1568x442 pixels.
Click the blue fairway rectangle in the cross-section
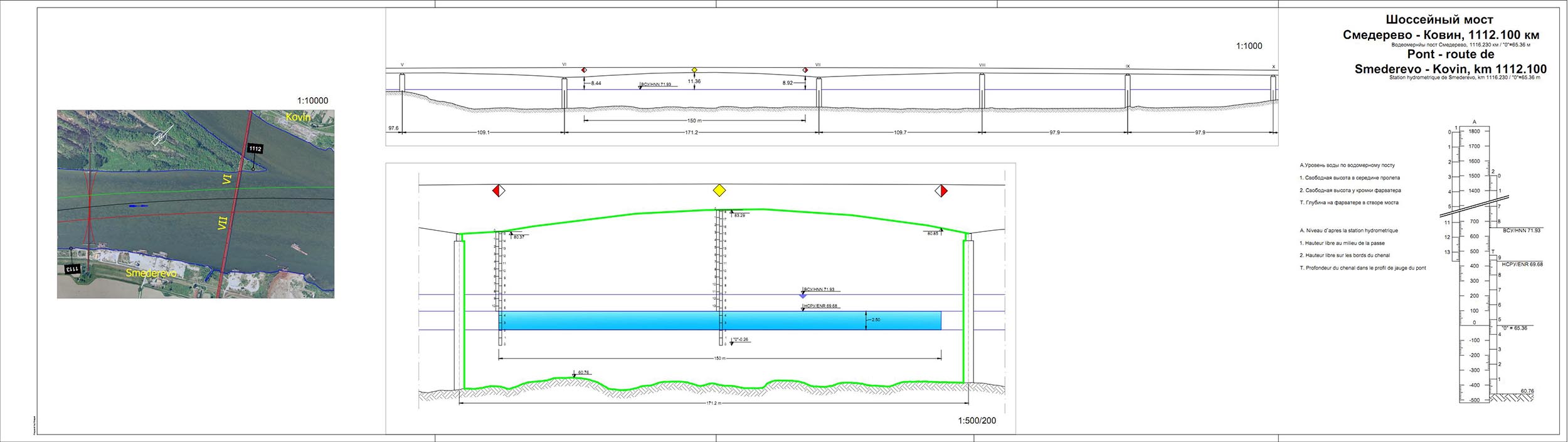coord(720,320)
